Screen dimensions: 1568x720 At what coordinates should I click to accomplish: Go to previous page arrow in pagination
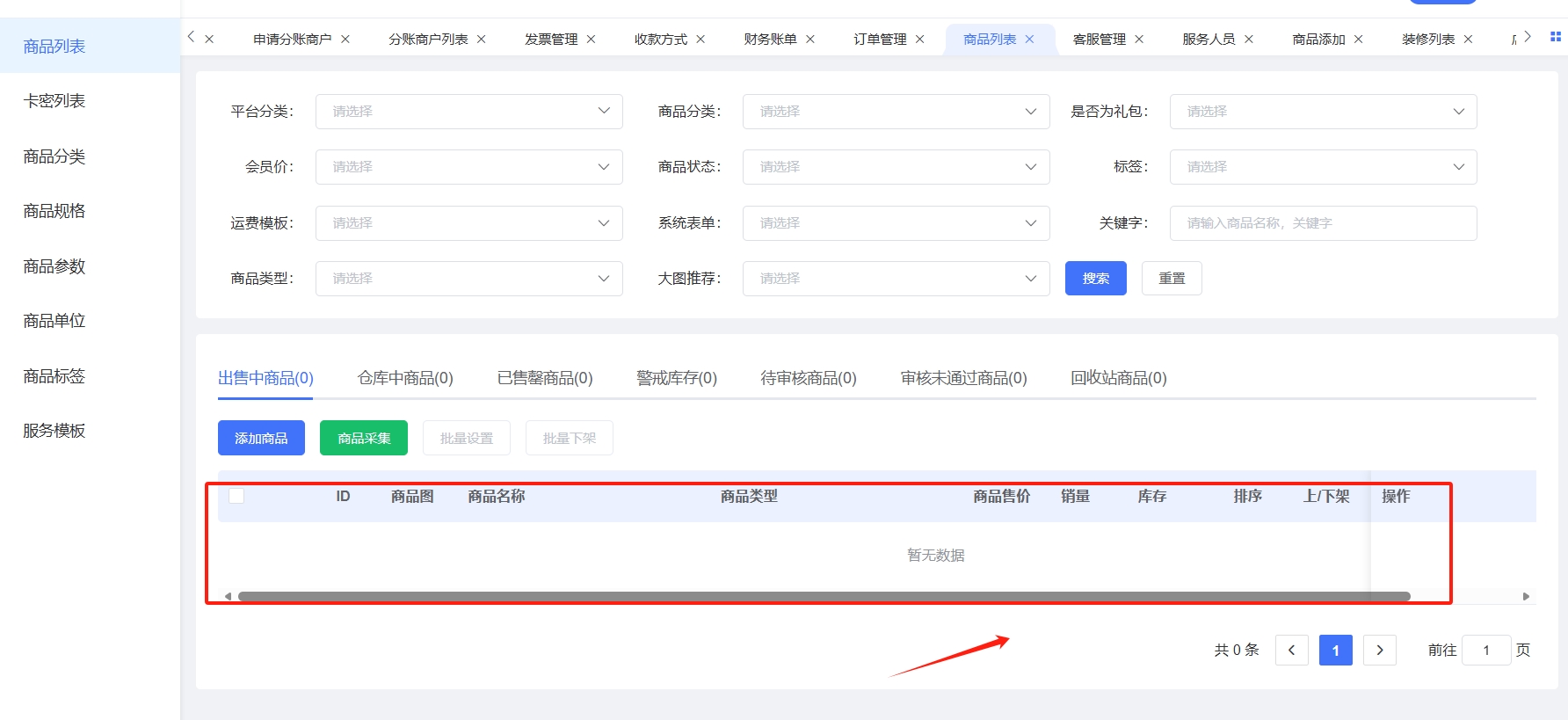(x=1291, y=651)
